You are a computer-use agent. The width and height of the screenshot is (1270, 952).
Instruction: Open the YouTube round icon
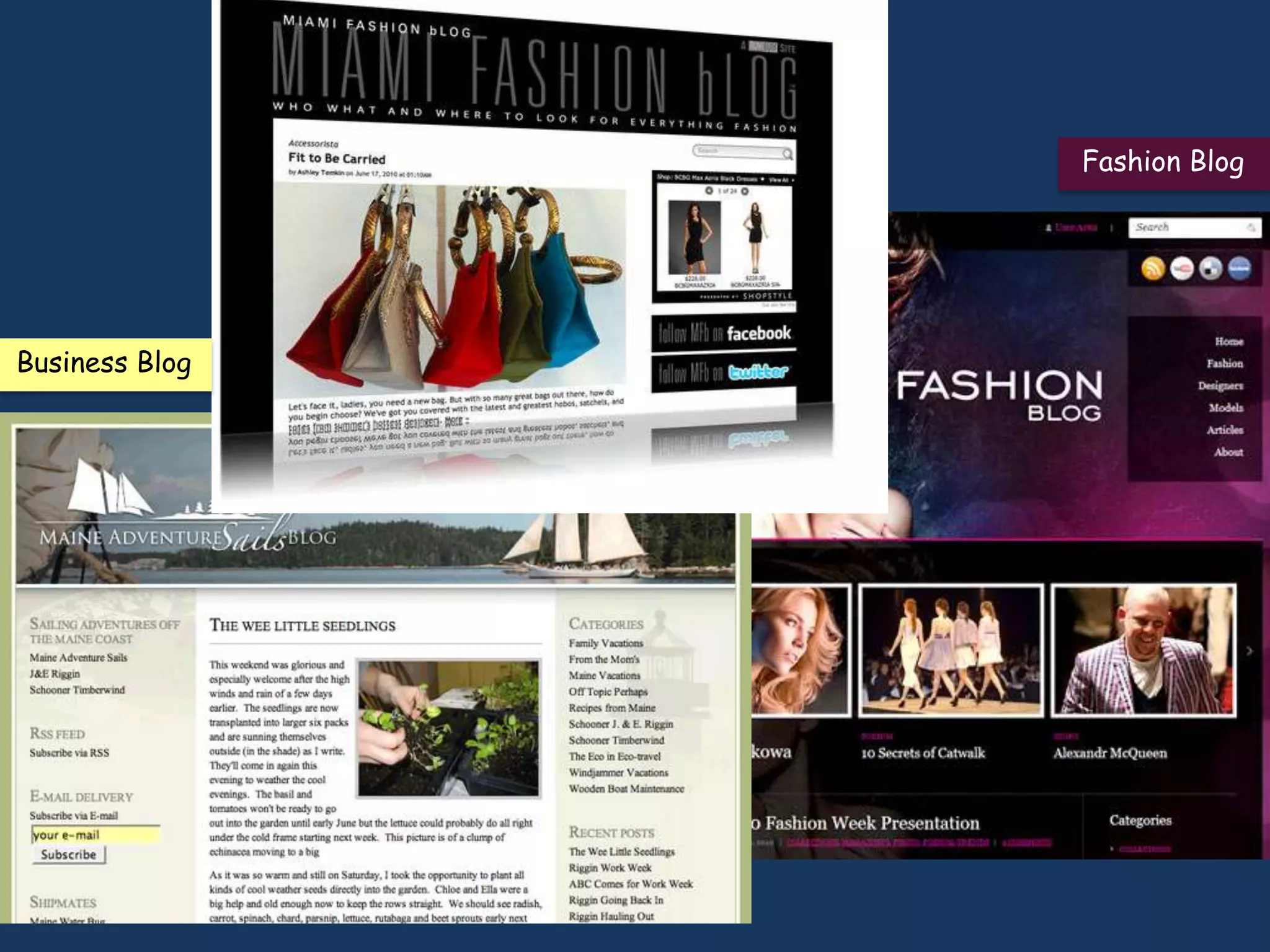tap(1182, 268)
